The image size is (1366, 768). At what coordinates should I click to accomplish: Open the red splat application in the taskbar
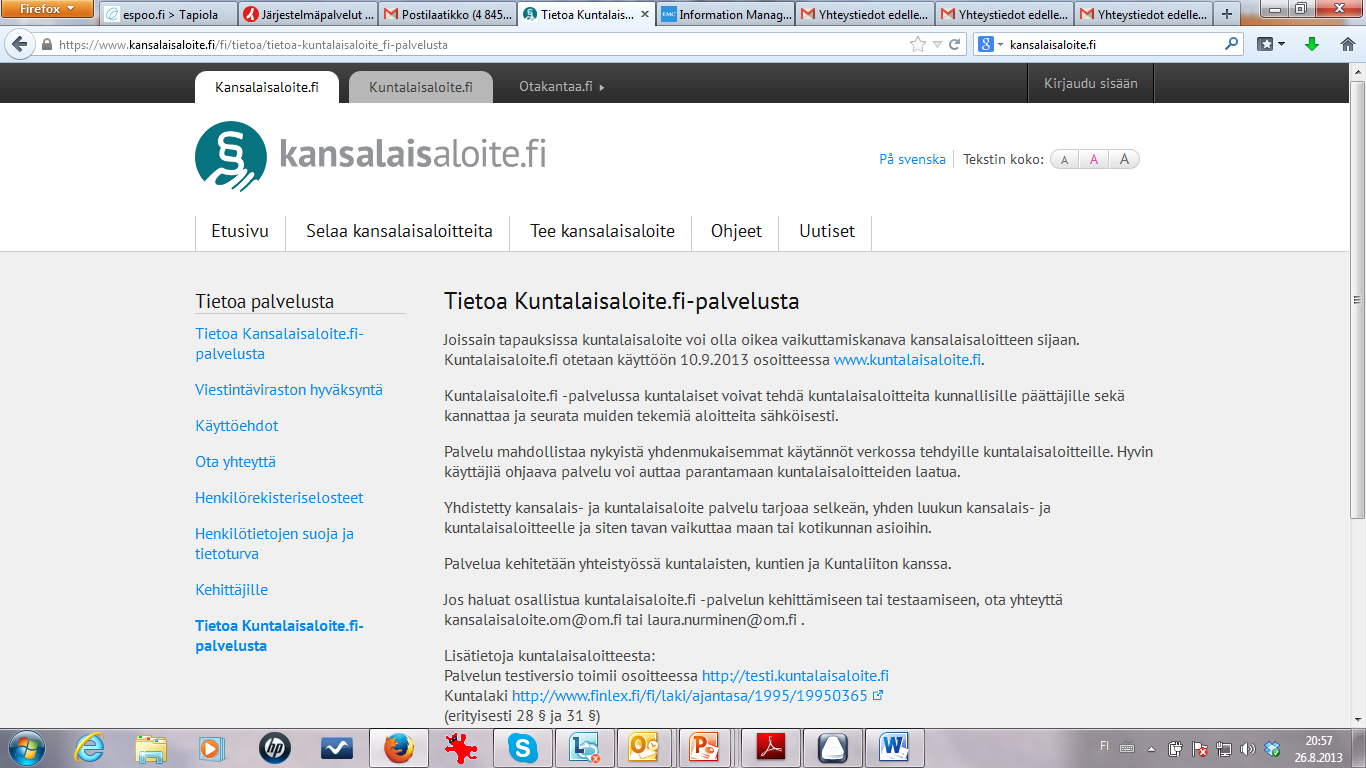click(461, 747)
